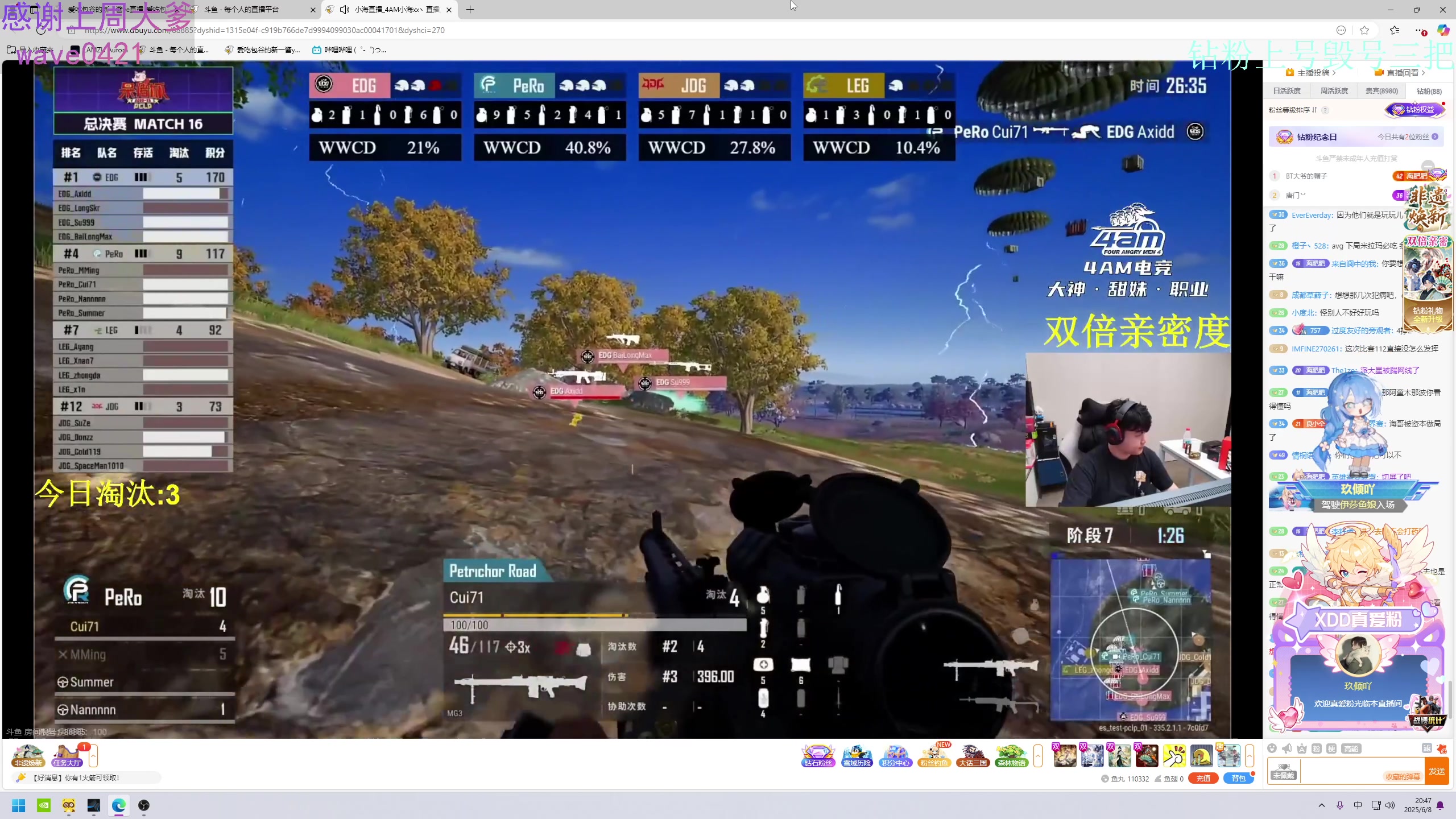Open the Copilot sidebar icon

pyautogui.click(x=1443, y=30)
